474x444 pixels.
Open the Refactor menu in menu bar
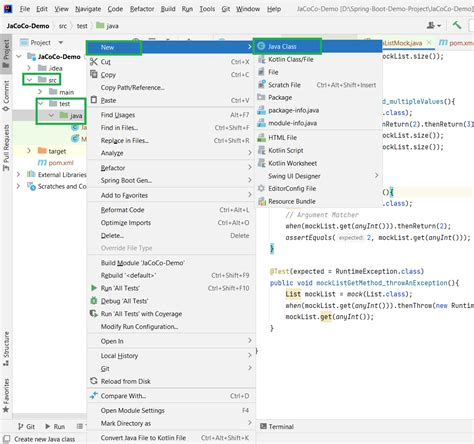pos(142,9)
